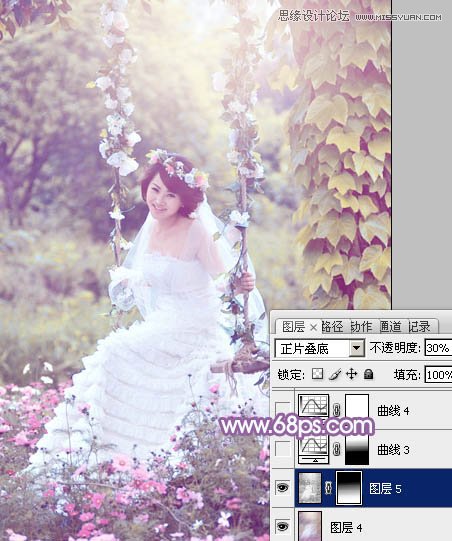Switch to the 图层 tab
The image size is (452, 541).
293,327
